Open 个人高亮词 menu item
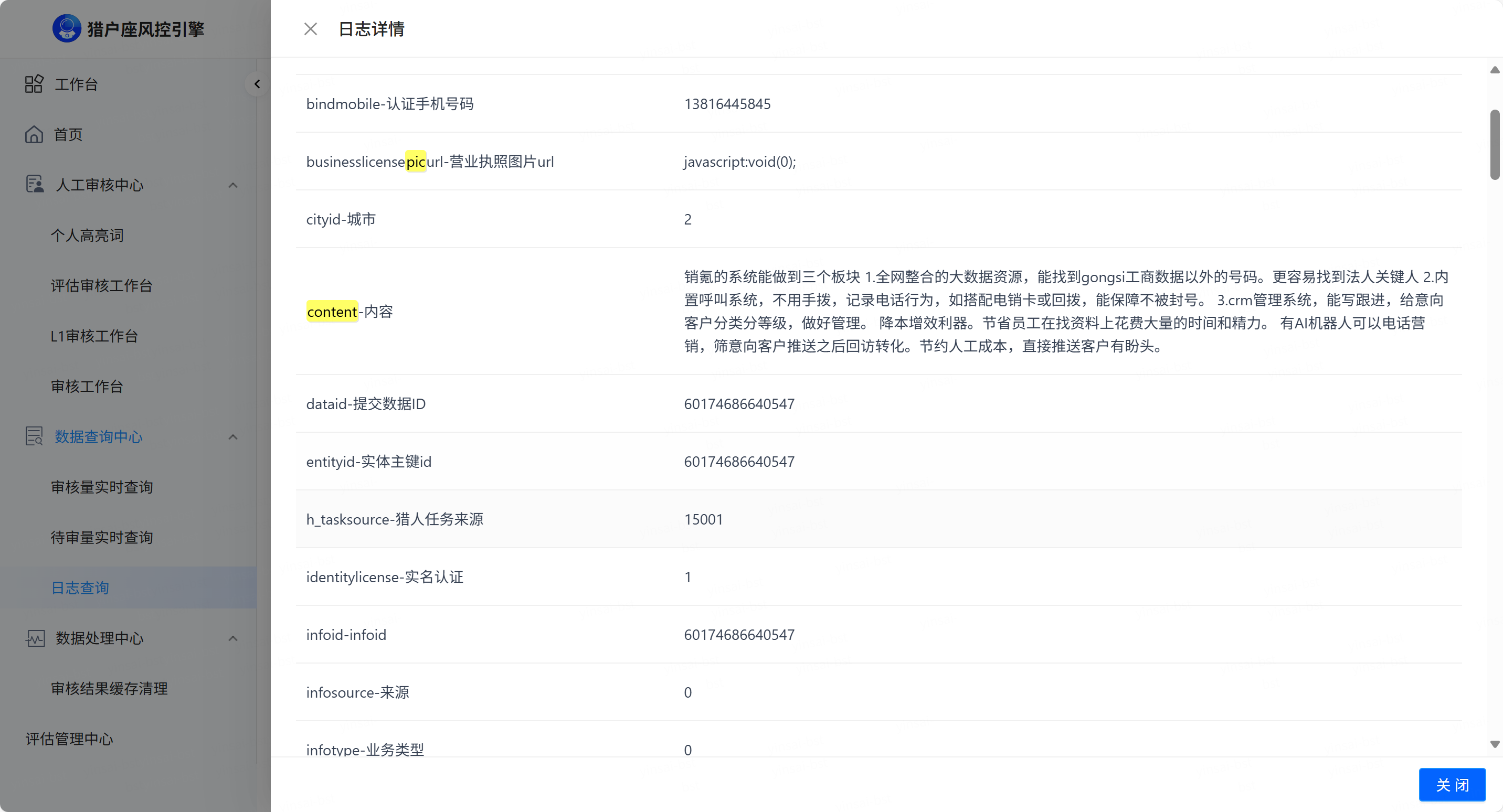The image size is (1503, 812). [87, 235]
